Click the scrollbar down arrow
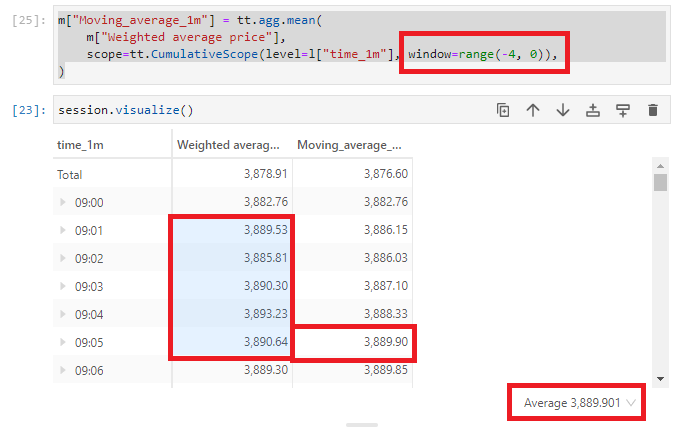 click(660, 379)
